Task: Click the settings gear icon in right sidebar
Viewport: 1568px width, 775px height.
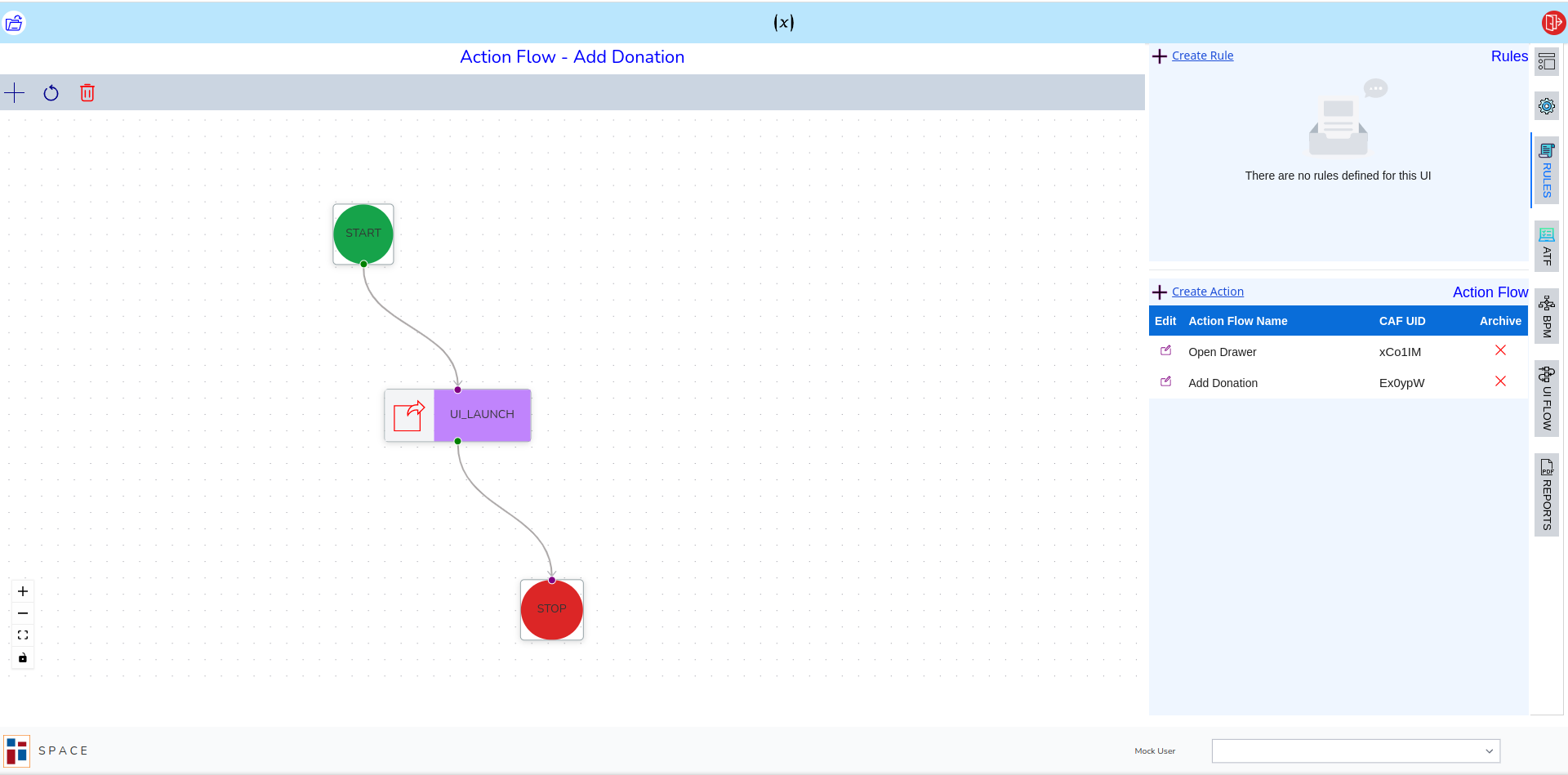Action: click(x=1546, y=106)
